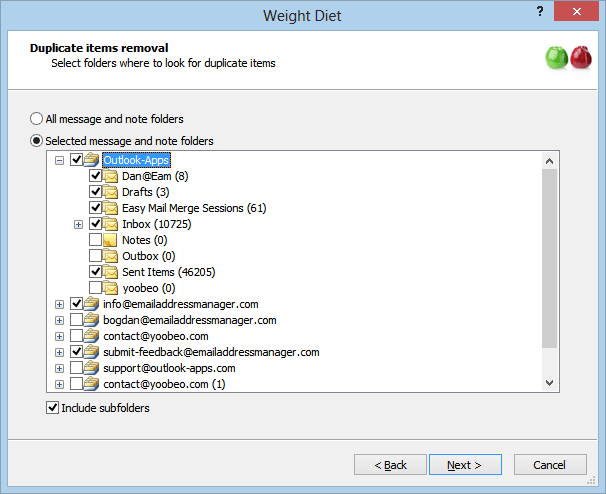Collapse the Outlook-Apps tree node
This screenshot has width=606, height=494.
point(60,160)
